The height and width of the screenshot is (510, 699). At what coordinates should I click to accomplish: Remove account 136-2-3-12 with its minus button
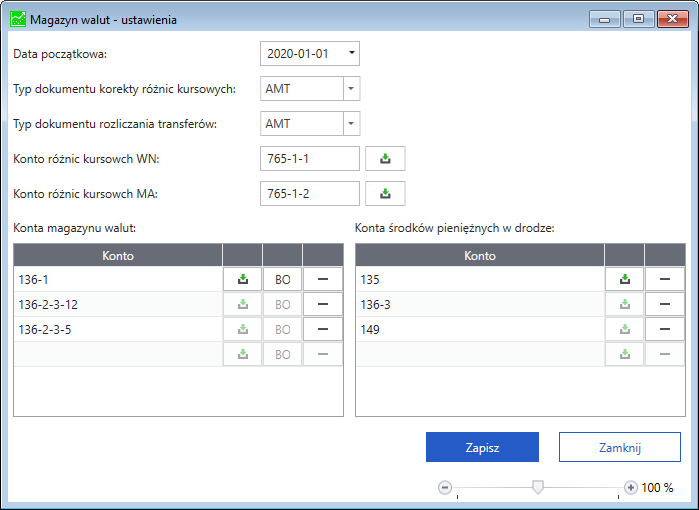322,304
